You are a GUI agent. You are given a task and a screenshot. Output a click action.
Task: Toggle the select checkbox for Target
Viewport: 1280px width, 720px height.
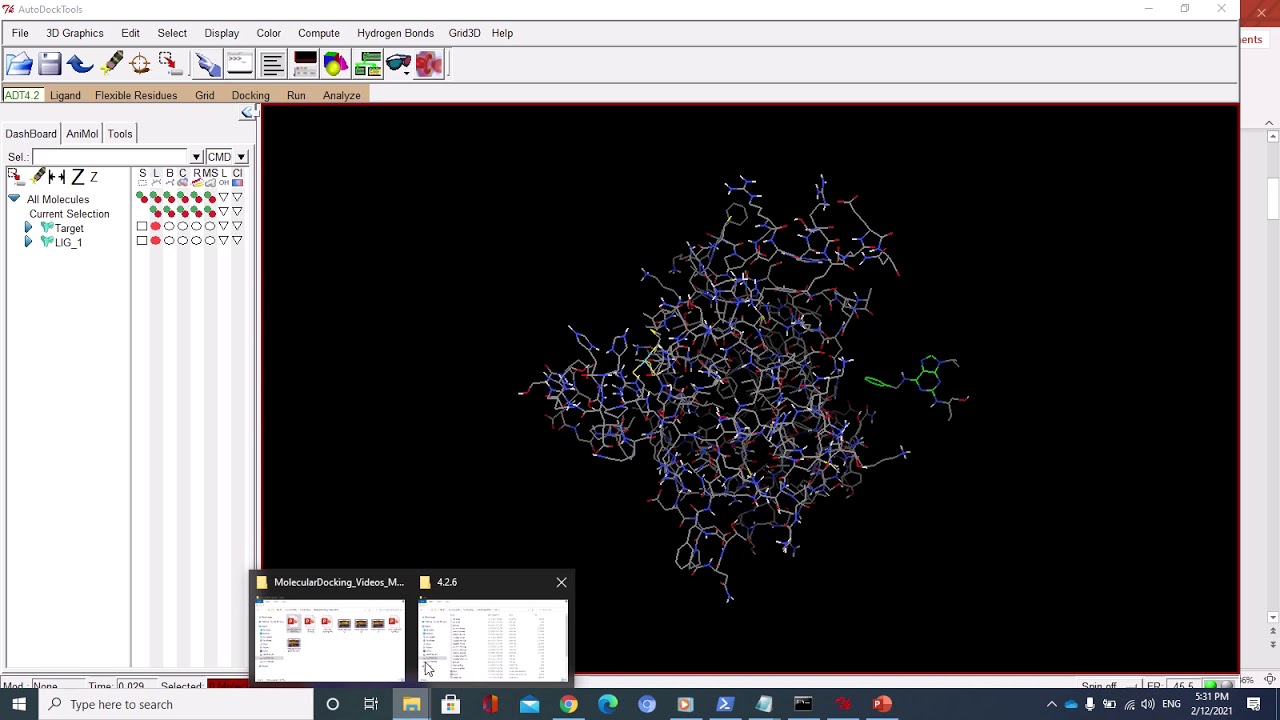pyautogui.click(x=142, y=227)
